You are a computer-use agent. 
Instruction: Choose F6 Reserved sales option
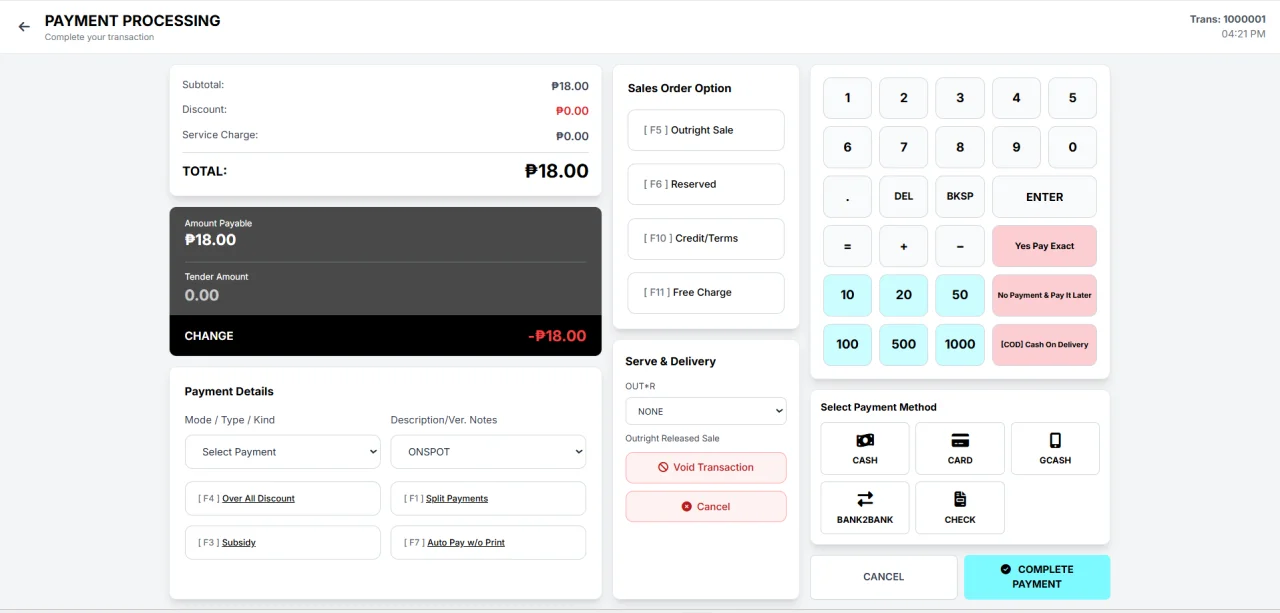(x=706, y=184)
